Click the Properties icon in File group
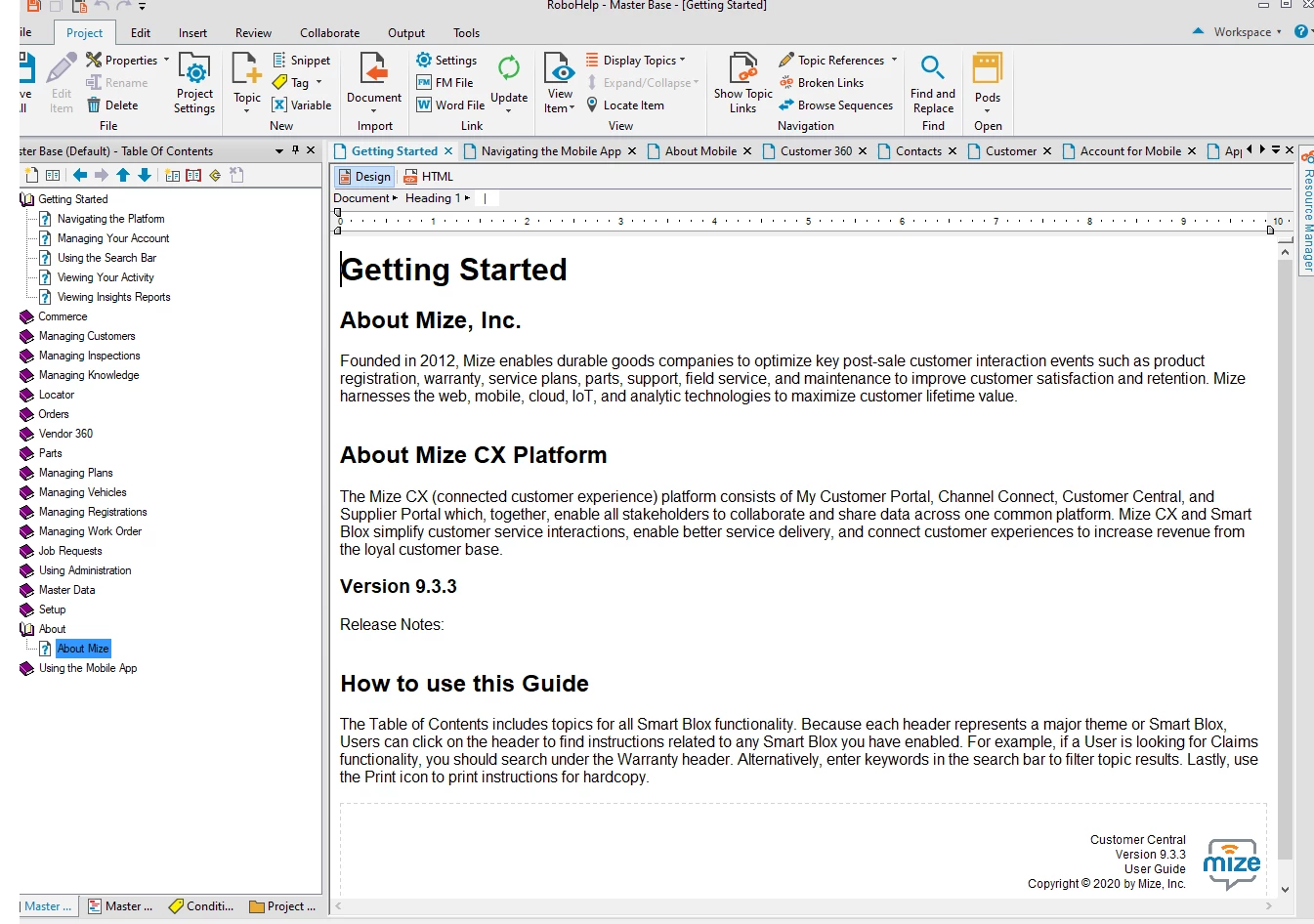1314x924 pixels. pos(94,61)
